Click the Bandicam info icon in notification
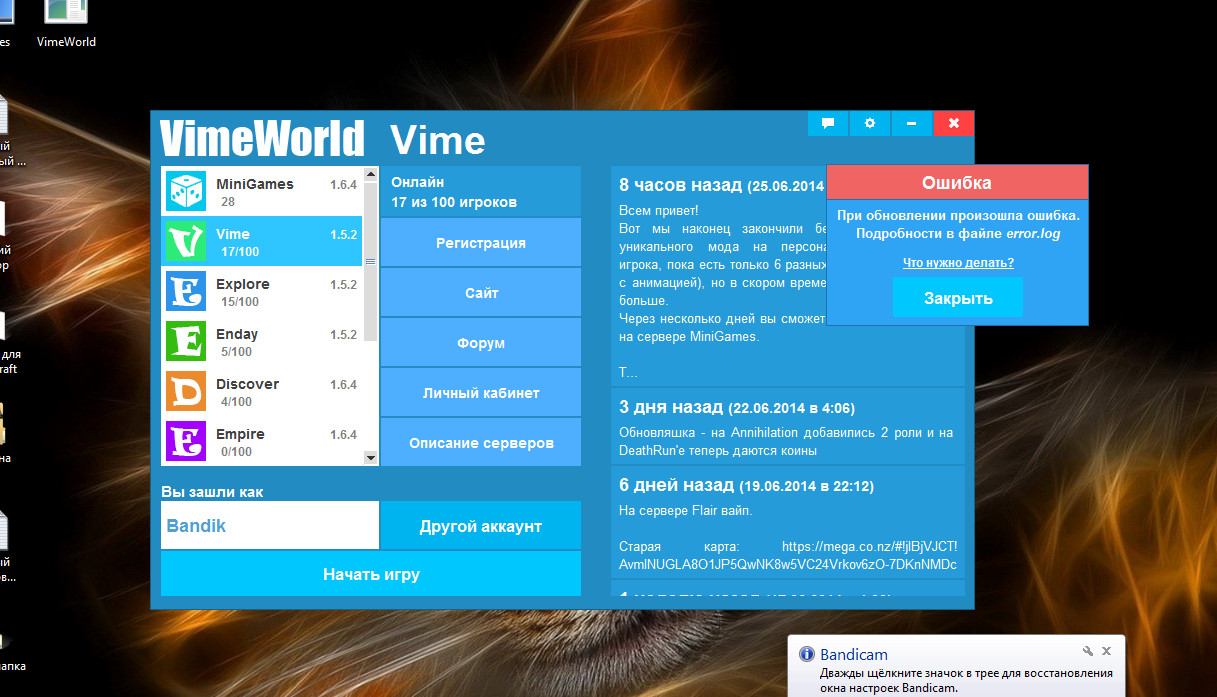 pos(806,654)
